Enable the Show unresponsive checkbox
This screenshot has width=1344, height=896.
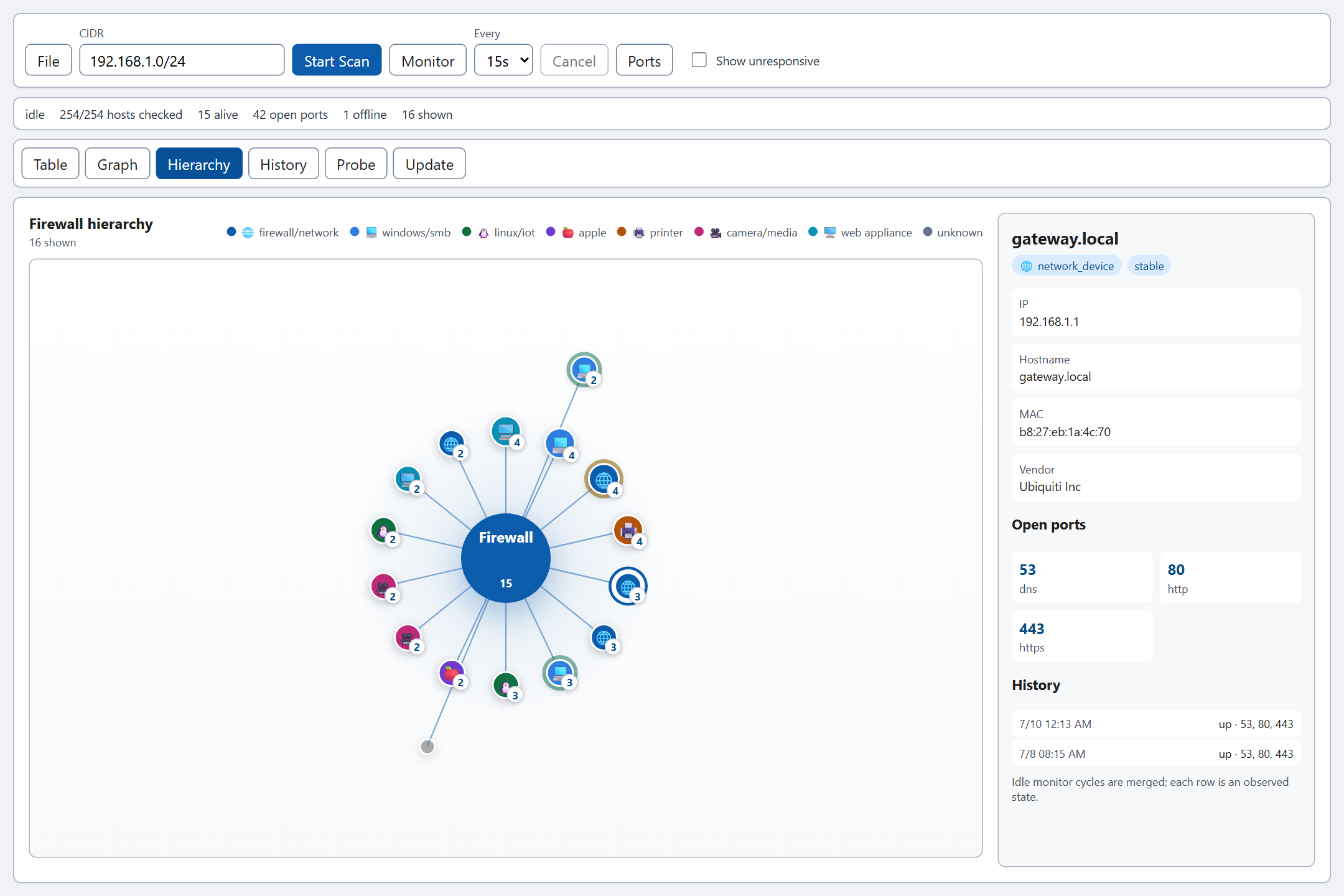coord(699,60)
